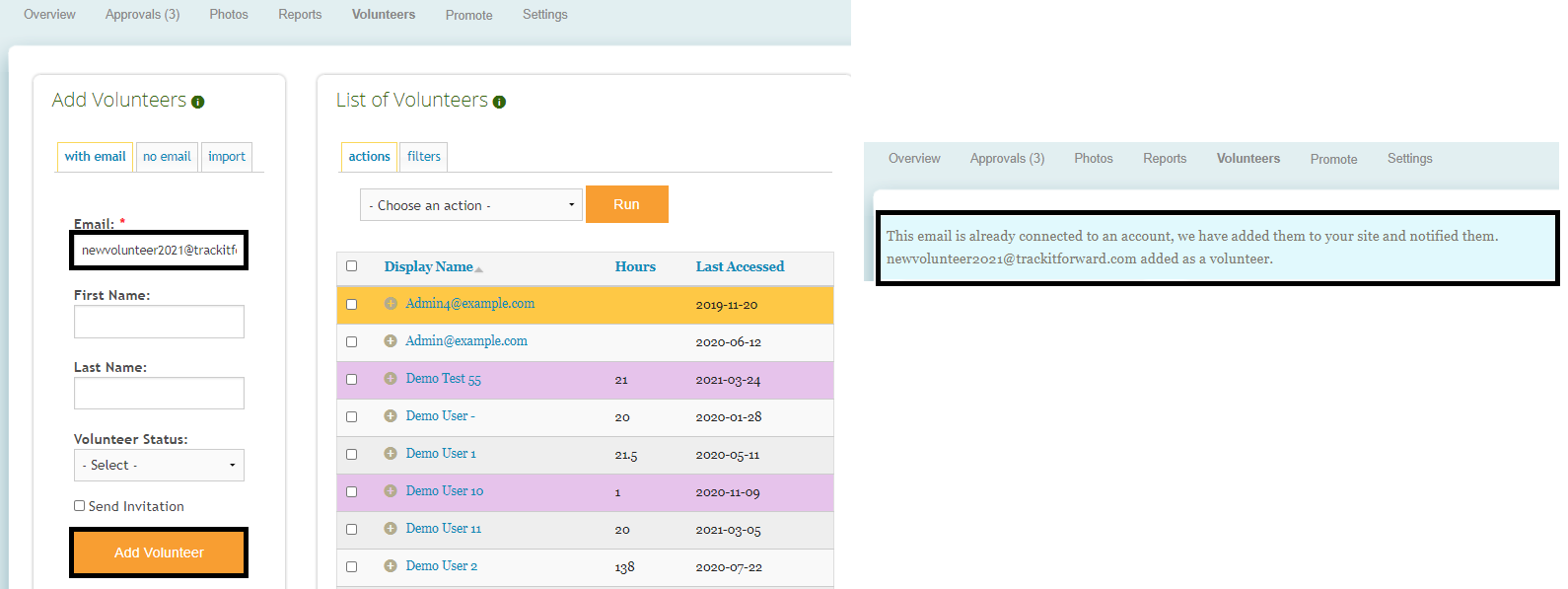The image size is (1568, 589).
Task: Enable the Send Invitation checkbox
Action: [80, 506]
